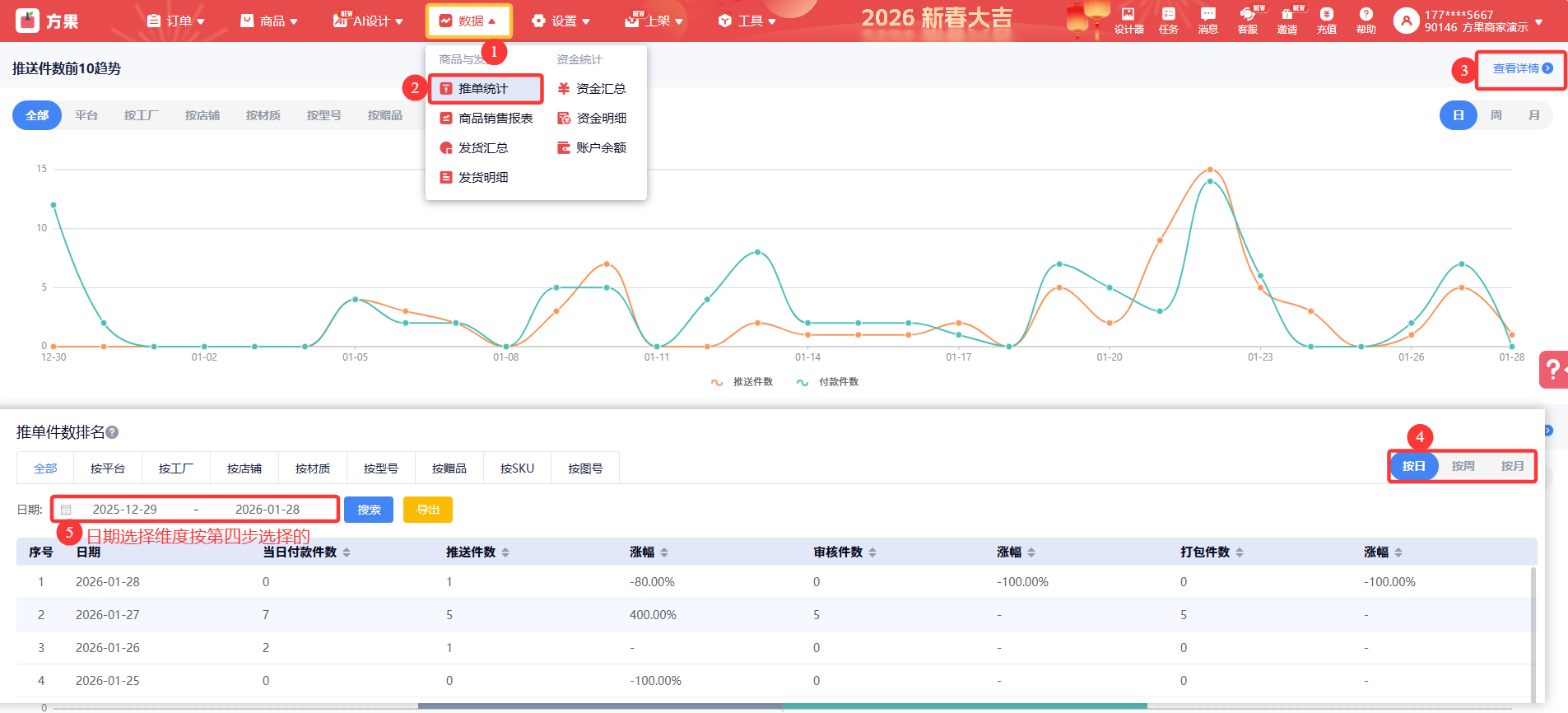Open the 消息 messages icon
The width and height of the screenshot is (1568, 713).
(x=1207, y=20)
